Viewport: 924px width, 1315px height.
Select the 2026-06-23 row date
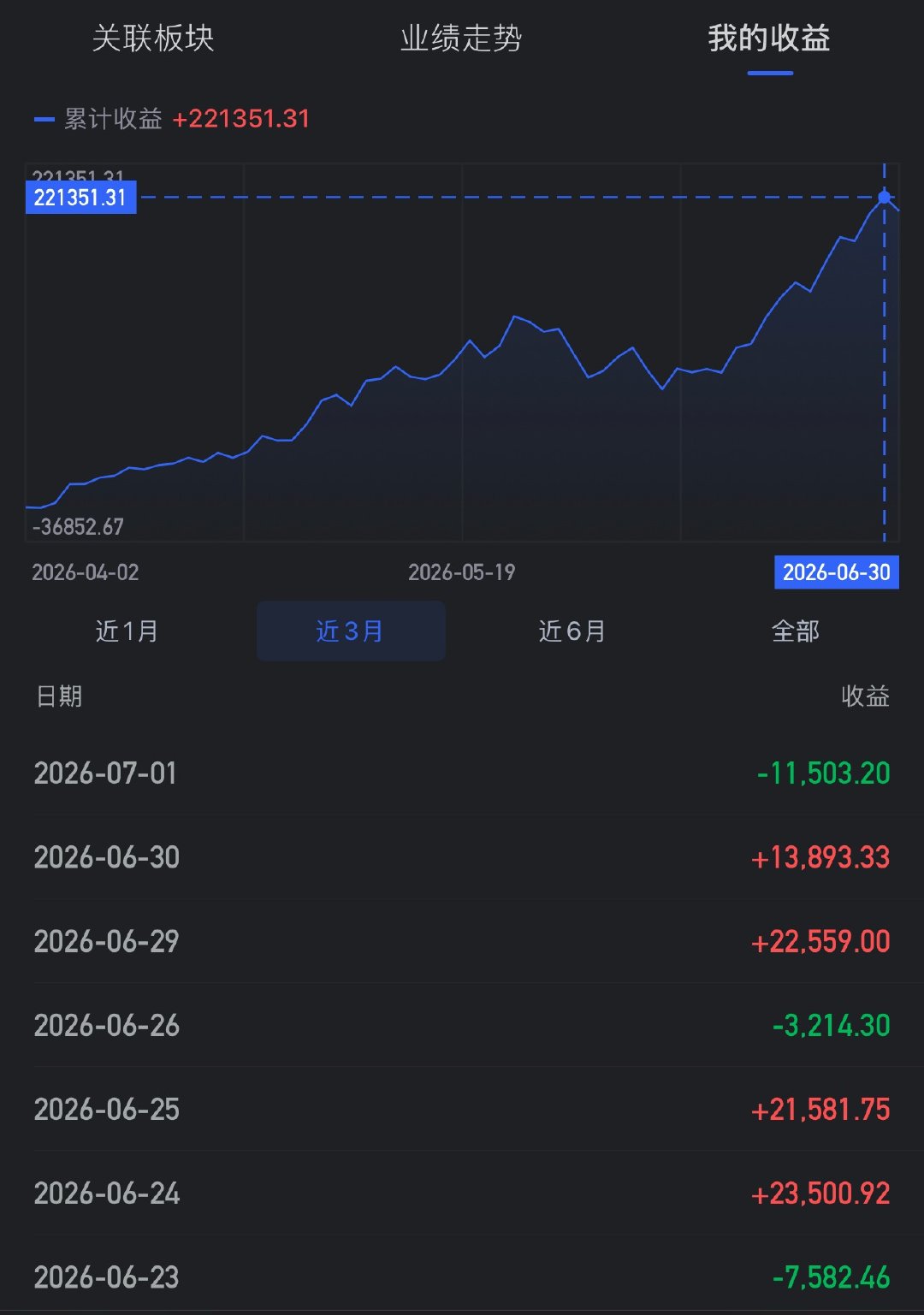pyautogui.click(x=107, y=1276)
